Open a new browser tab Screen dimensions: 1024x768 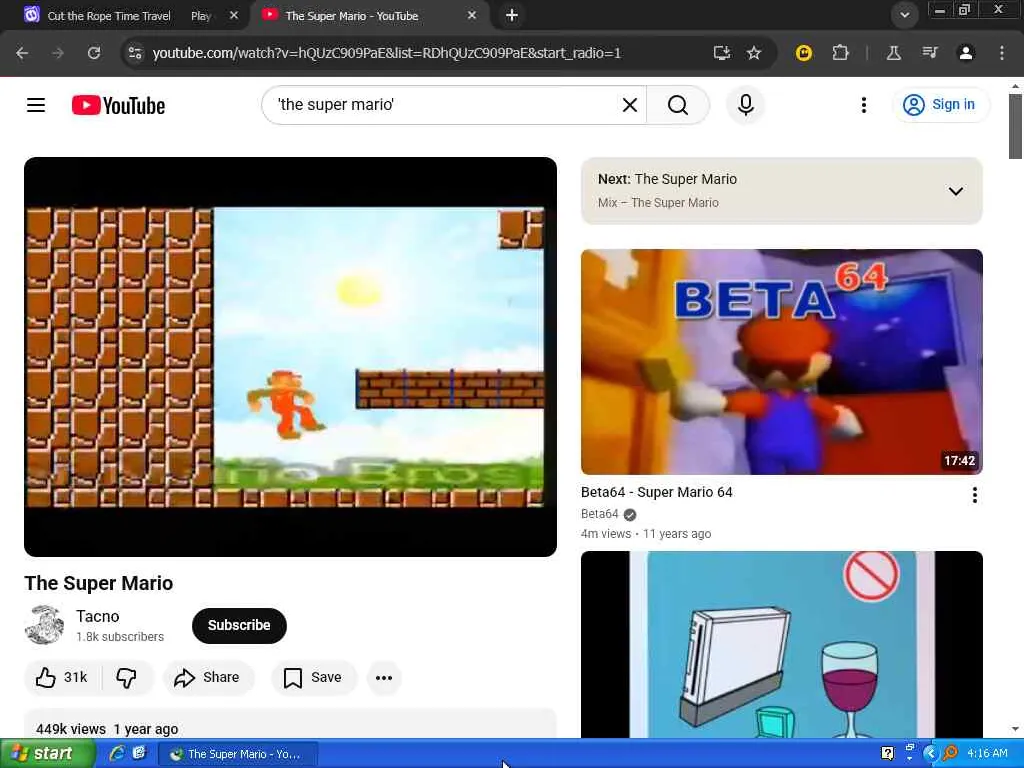pos(512,15)
